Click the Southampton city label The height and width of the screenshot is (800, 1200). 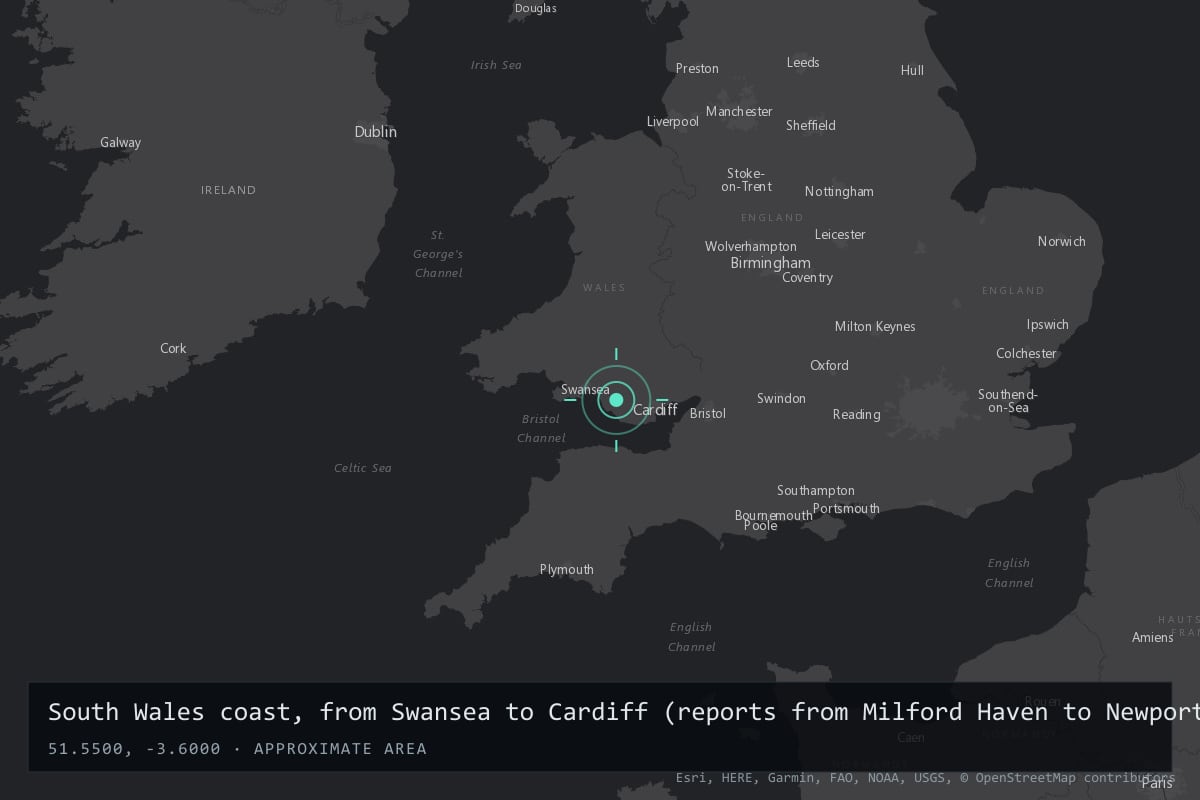click(x=816, y=490)
